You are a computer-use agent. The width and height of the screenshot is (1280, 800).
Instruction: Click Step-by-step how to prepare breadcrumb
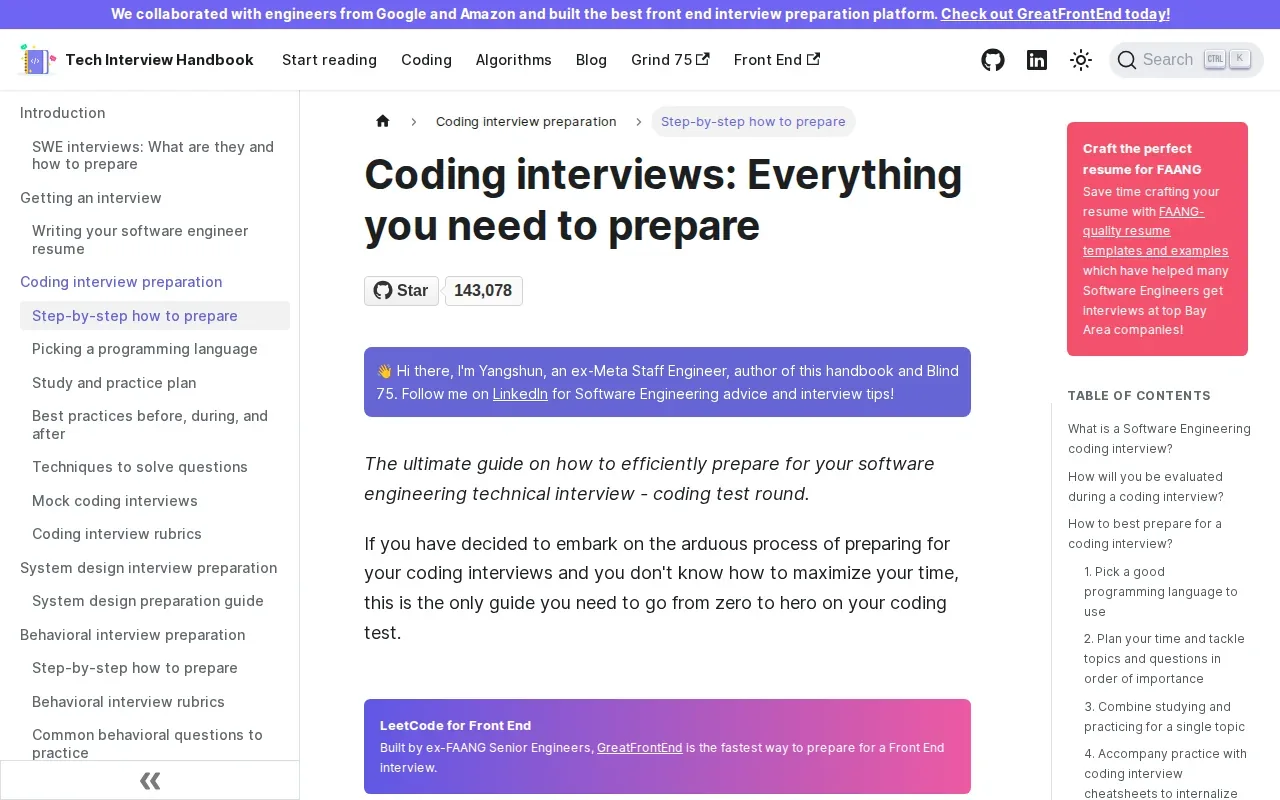[x=753, y=122]
